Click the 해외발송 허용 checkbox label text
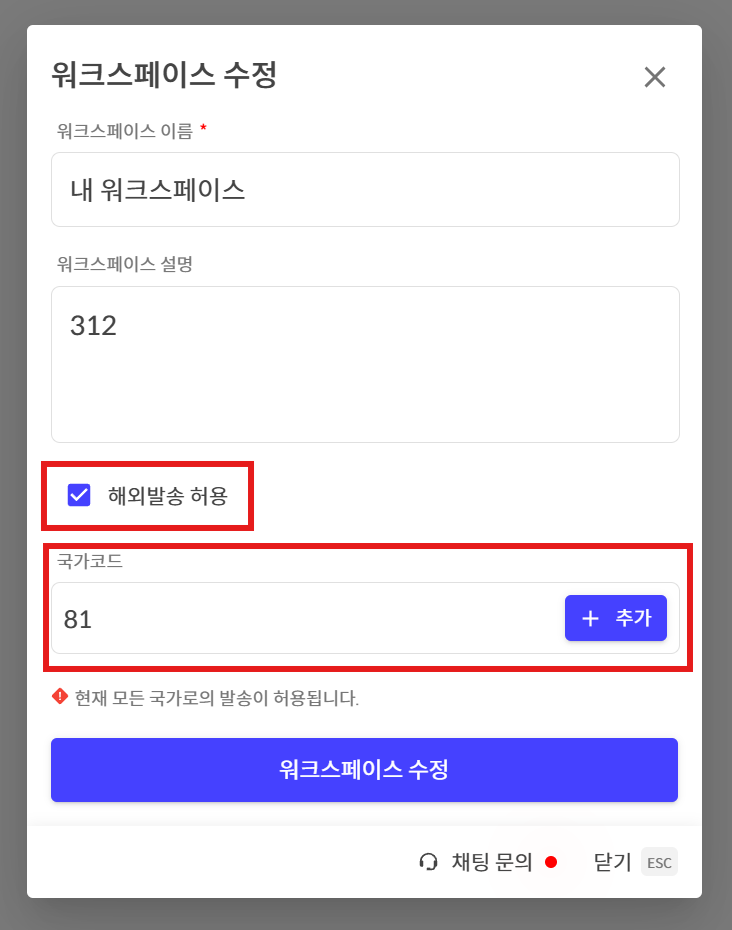Screen dimensions: 732x930 pyautogui.click(x=168, y=495)
